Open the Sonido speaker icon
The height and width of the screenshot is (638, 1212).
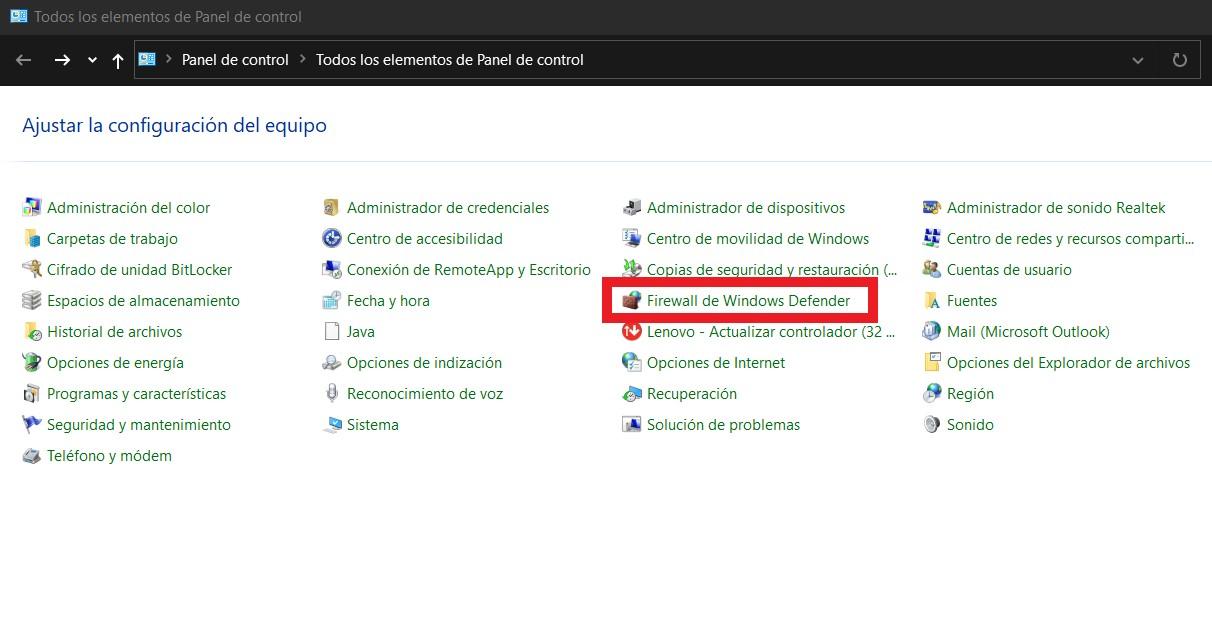[932, 425]
